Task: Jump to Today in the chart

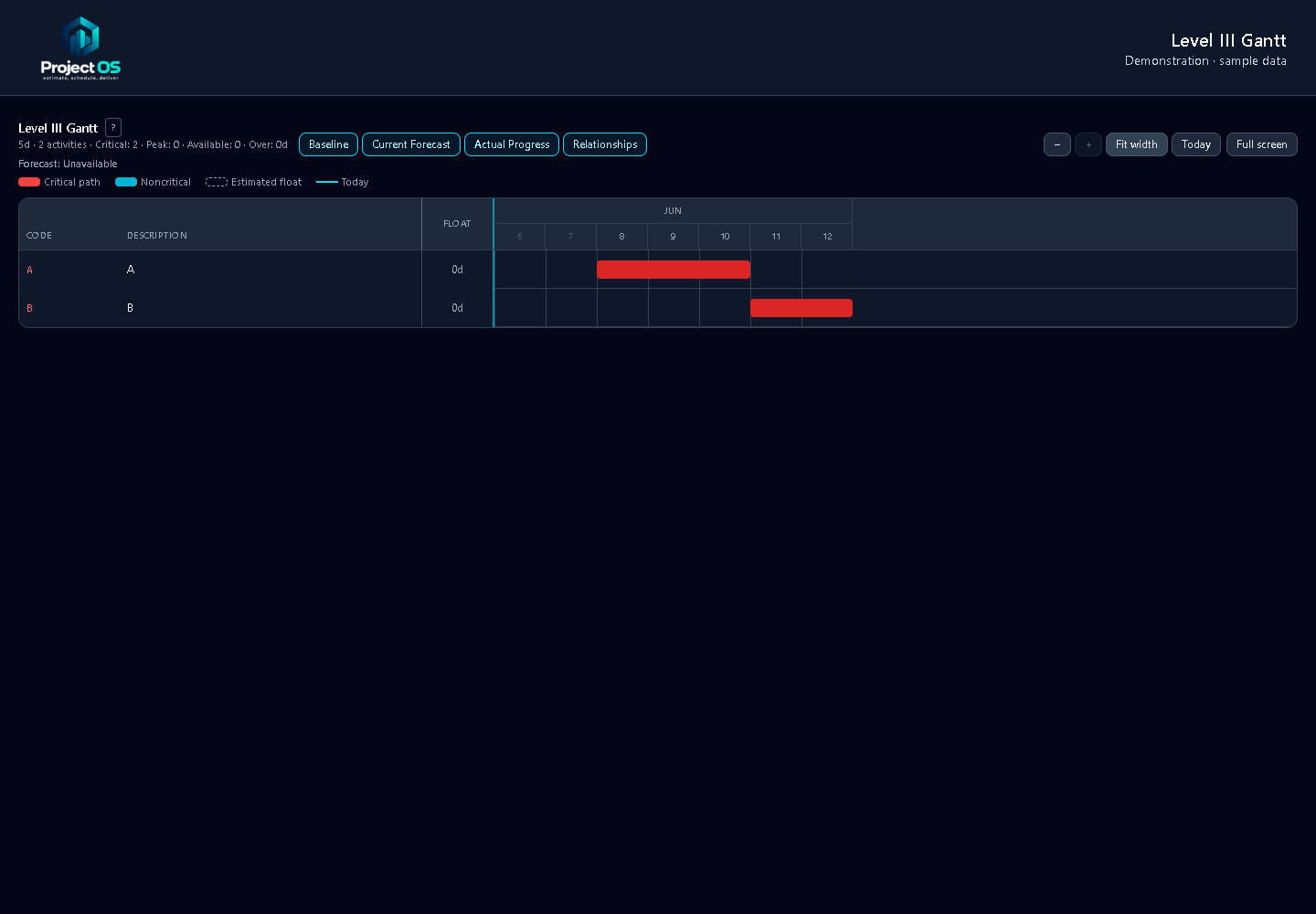Action: (x=1196, y=144)
